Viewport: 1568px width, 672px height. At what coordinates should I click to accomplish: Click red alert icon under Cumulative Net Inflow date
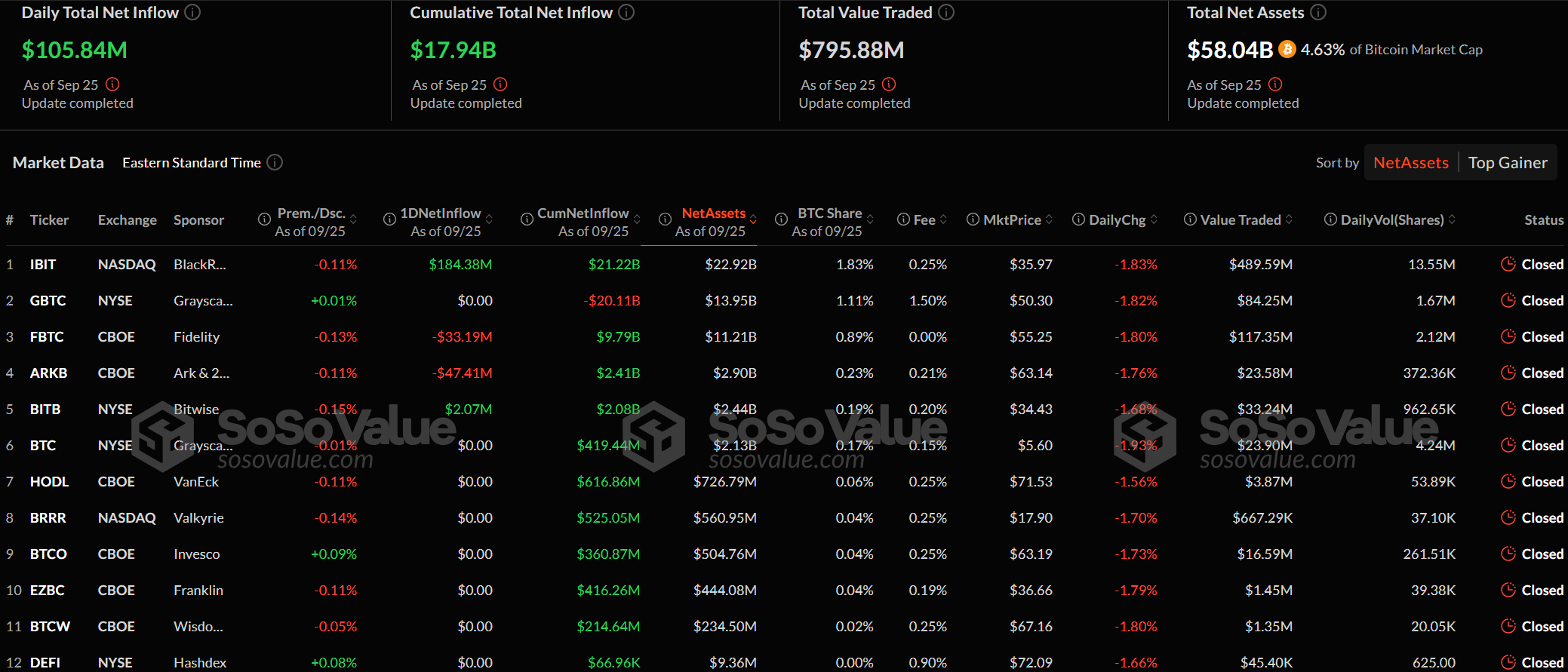click(500, 84)
